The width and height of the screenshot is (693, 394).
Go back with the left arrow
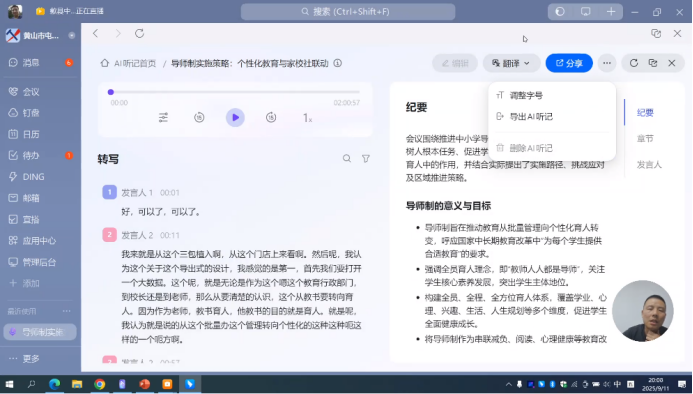pyautogui.click(x=95, y=34)
